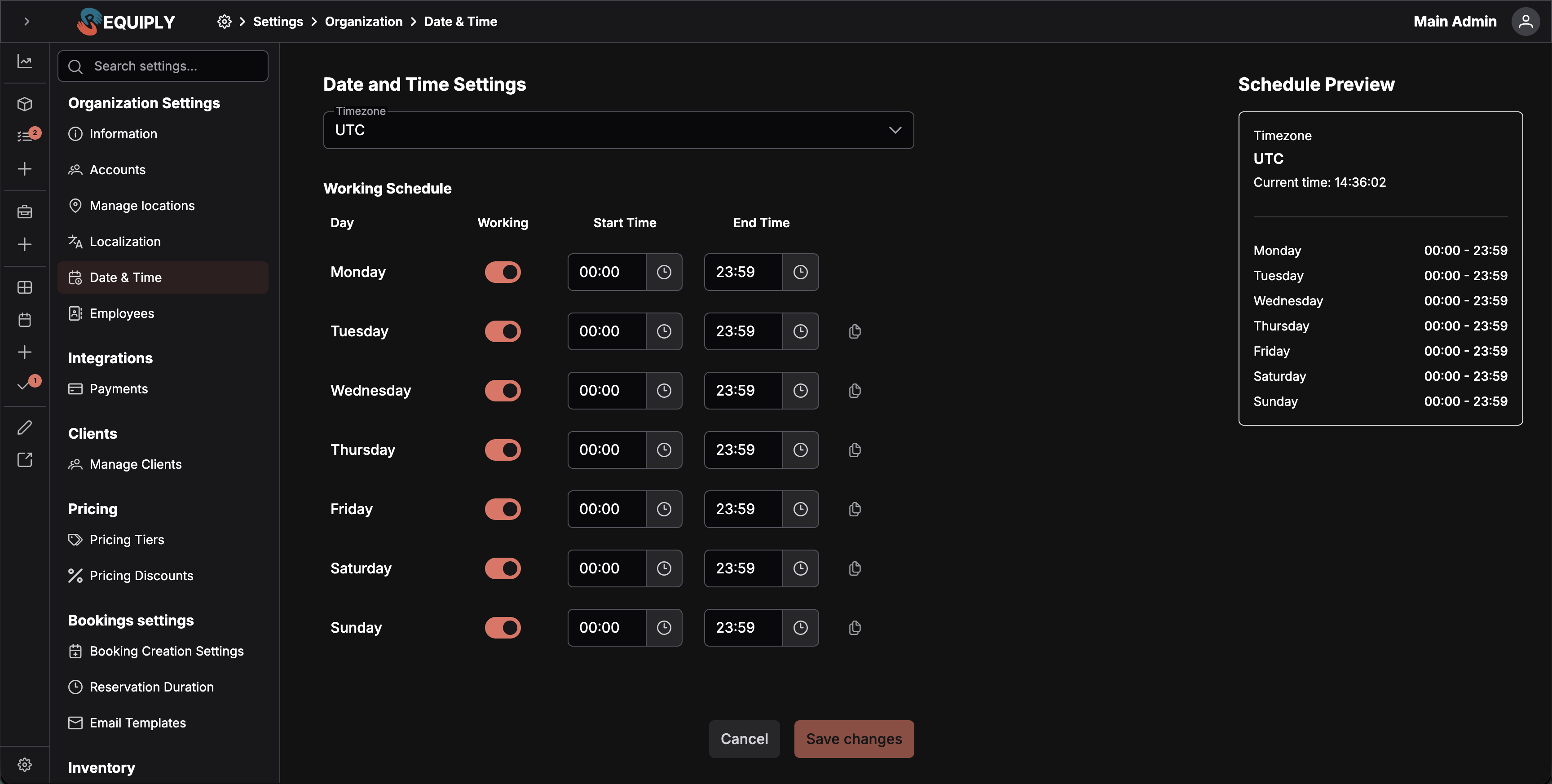1552x784 pixels.
Task: Toggle Thursday working switch
Action: [x=503, y=450]
